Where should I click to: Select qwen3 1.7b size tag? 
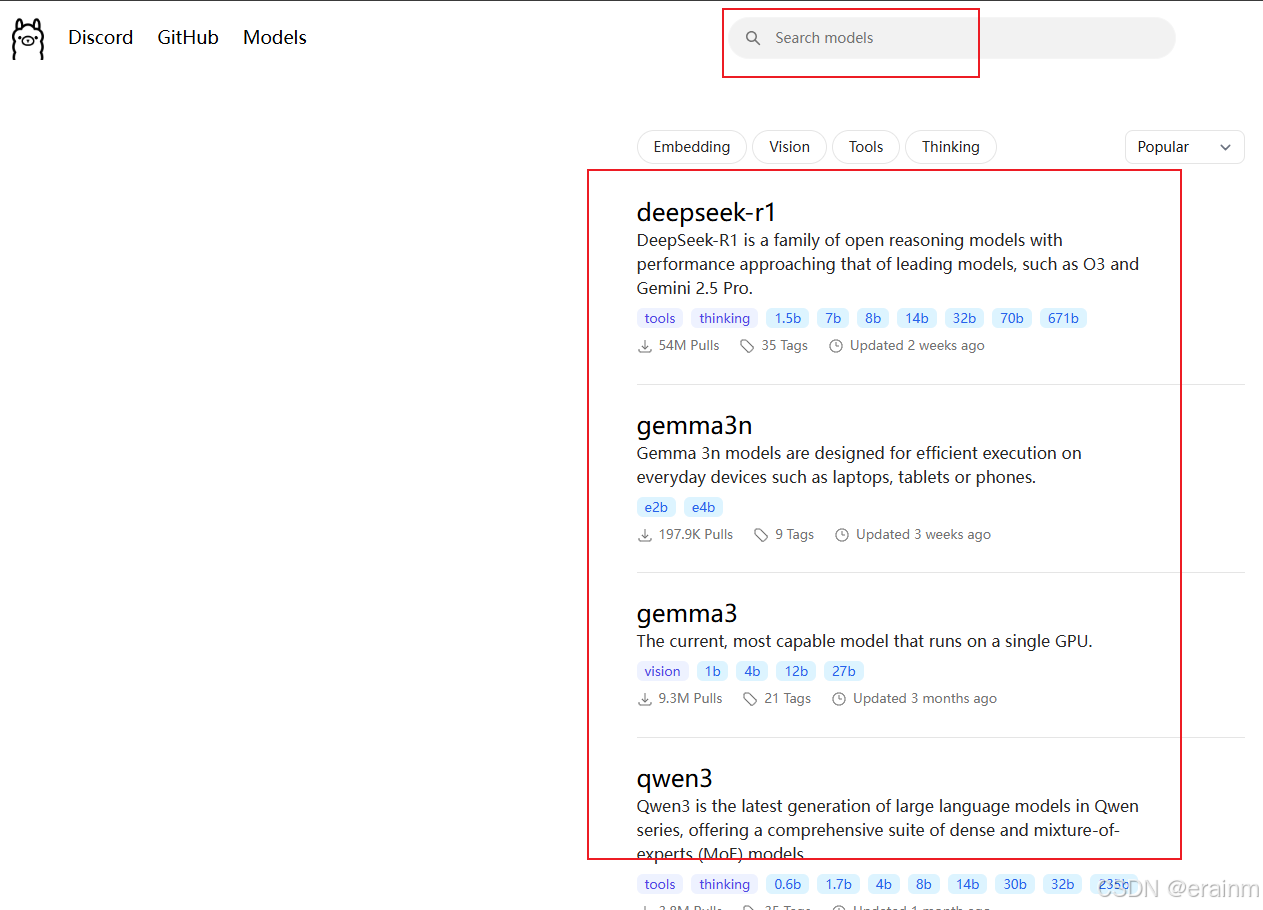click(838, 884)
